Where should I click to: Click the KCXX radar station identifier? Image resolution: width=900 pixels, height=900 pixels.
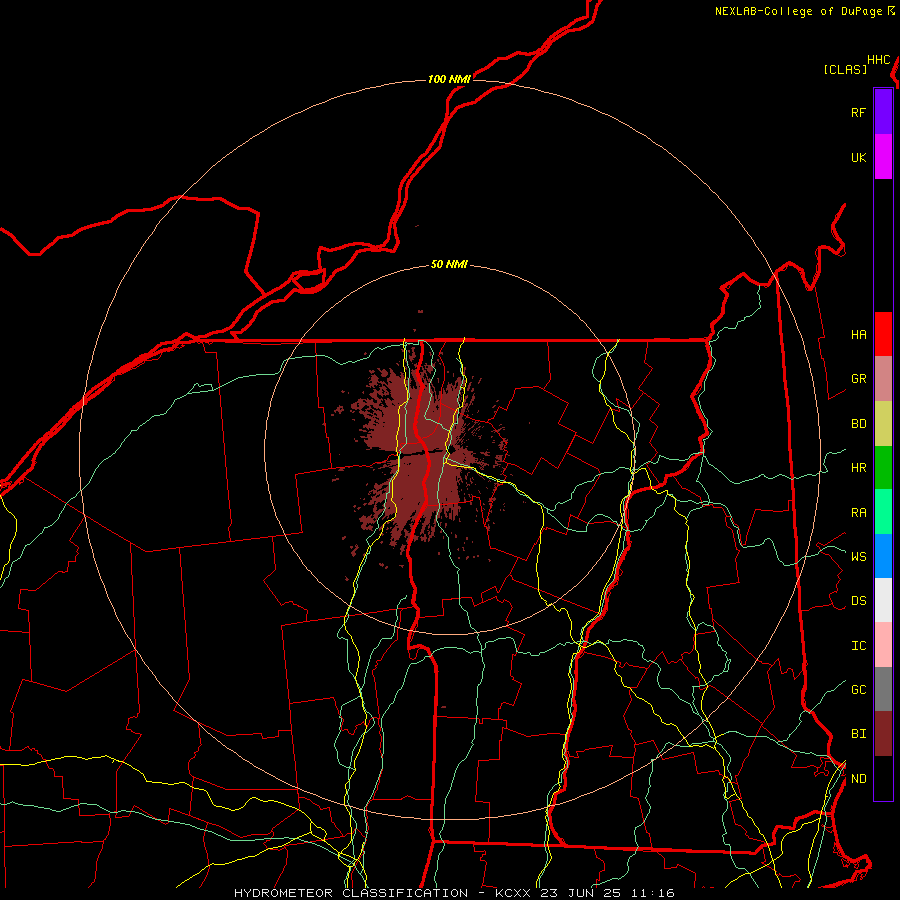click(x=513, y=893)
